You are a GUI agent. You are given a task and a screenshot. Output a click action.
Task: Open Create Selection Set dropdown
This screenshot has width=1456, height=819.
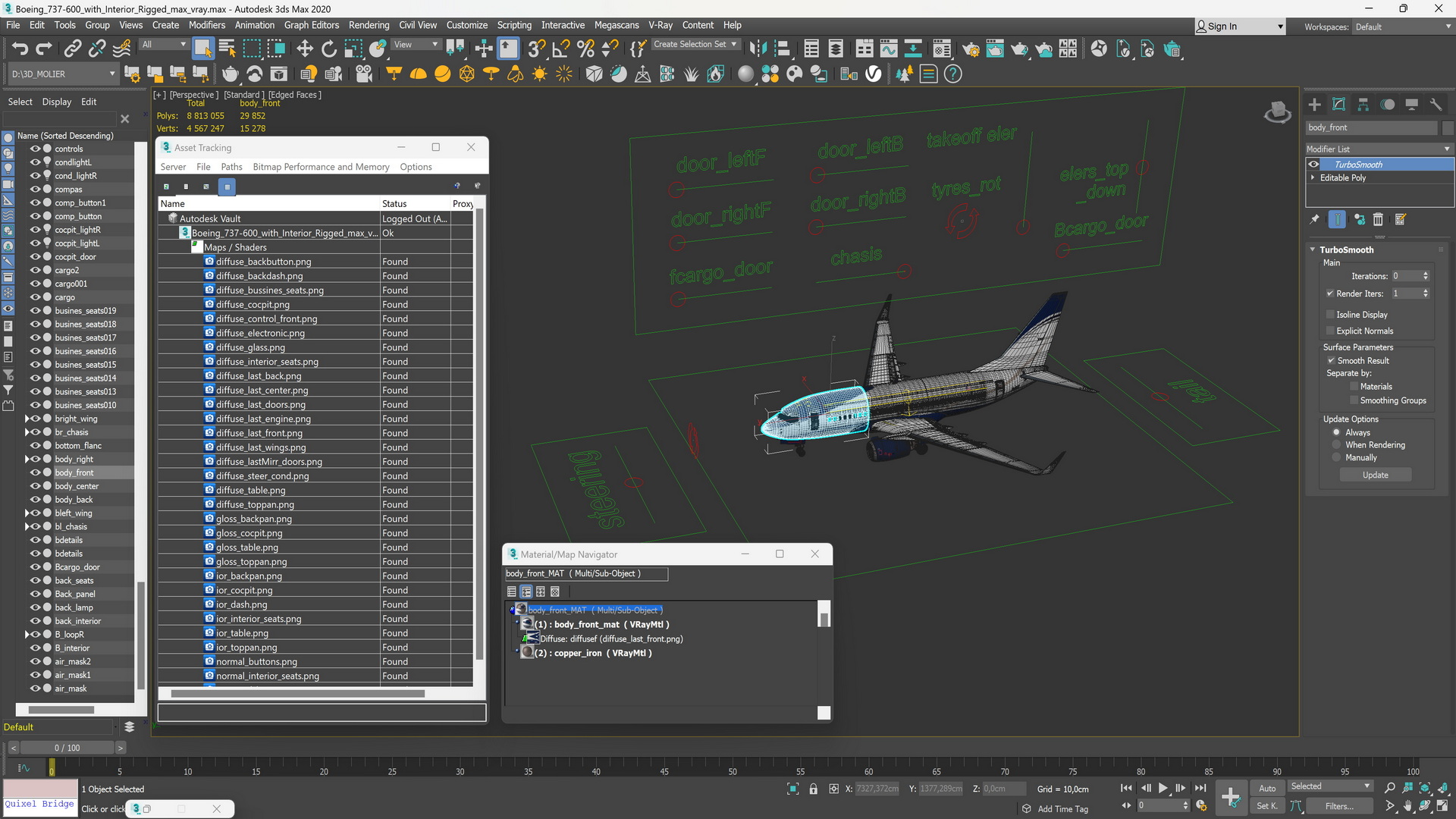coord(695,45)
